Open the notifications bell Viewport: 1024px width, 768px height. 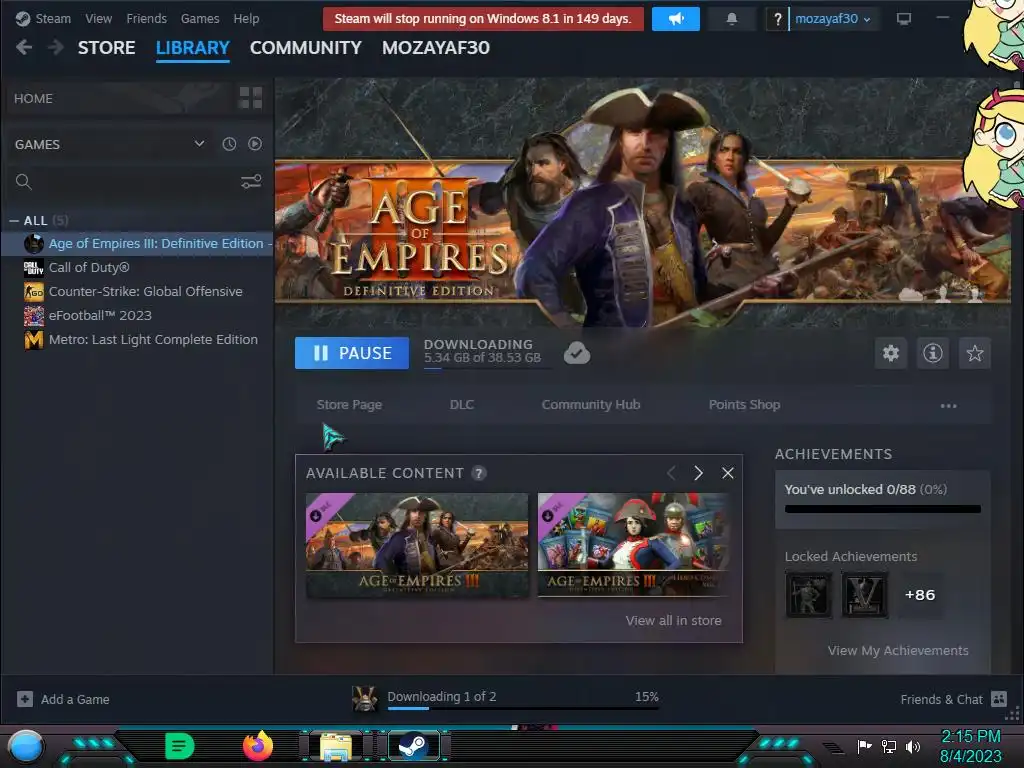(x=731, y=19)
